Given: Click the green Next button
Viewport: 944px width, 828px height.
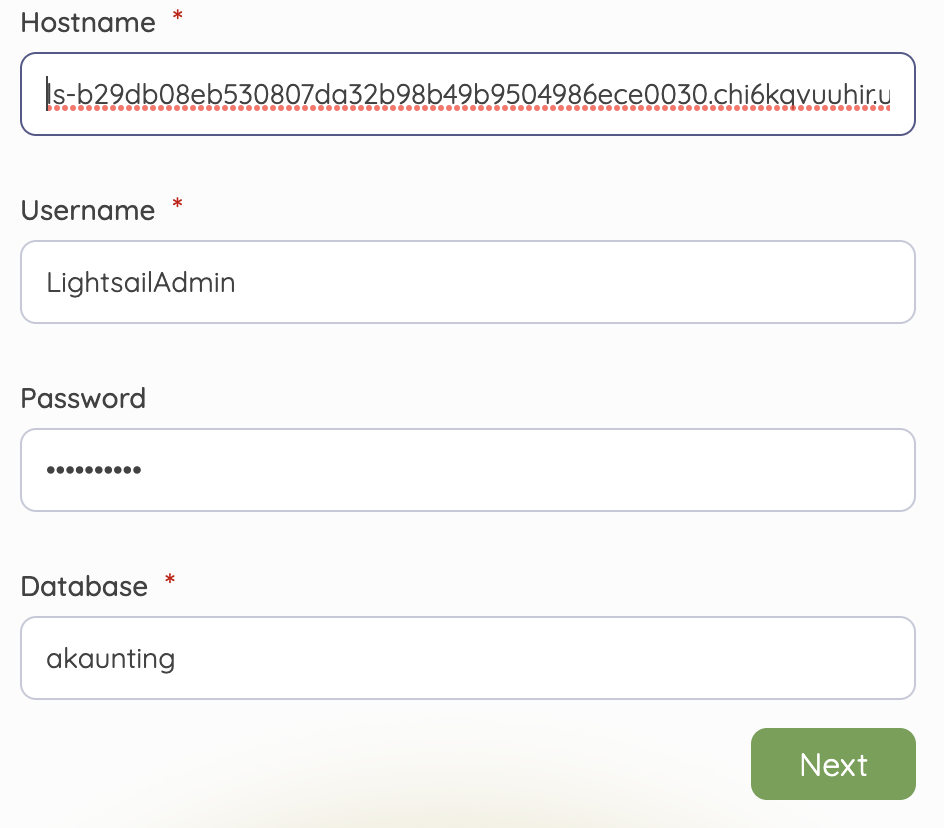Looking at the screenshot, I should (x=833, y=764).
